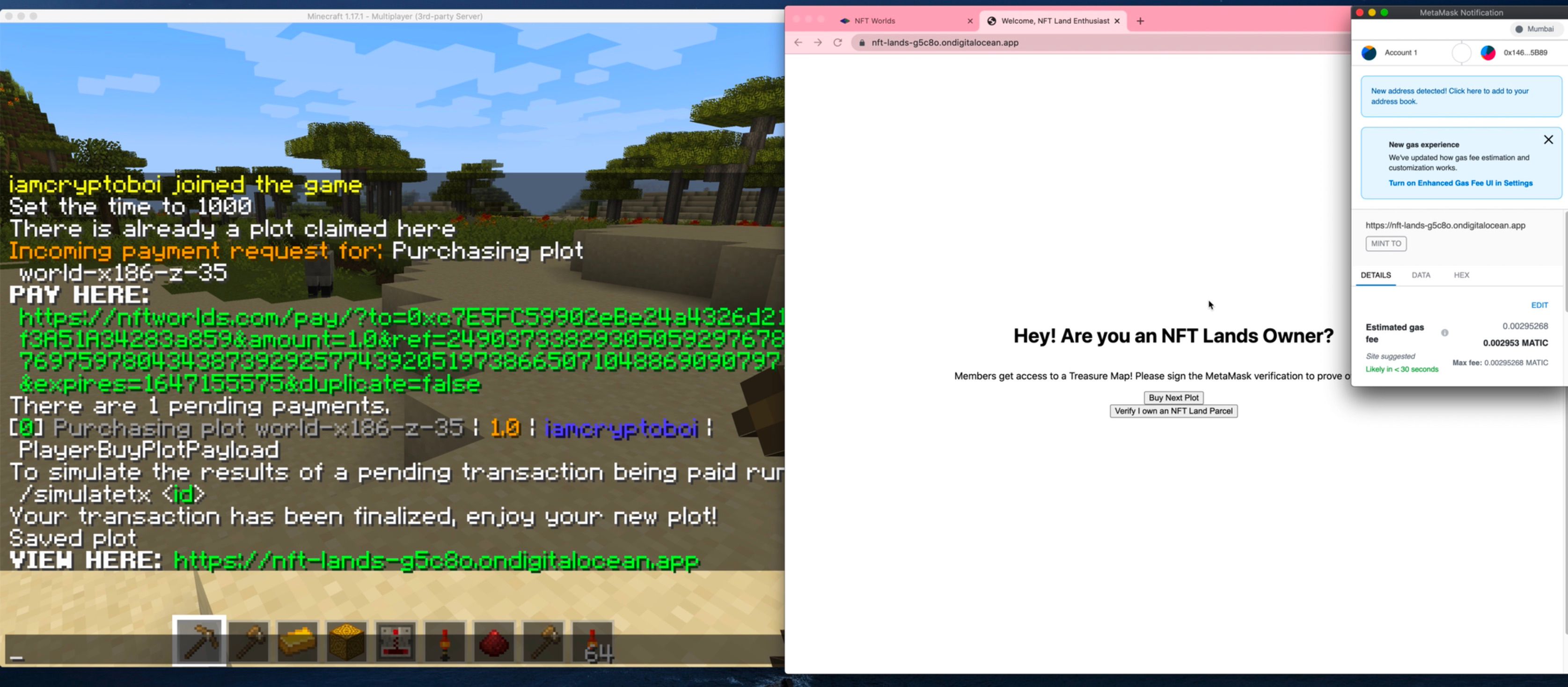Open the DETAILS tab in MetaMask
This screenshot has width=1568, height=687.
pyautogui.click(x=1376, y=275)
